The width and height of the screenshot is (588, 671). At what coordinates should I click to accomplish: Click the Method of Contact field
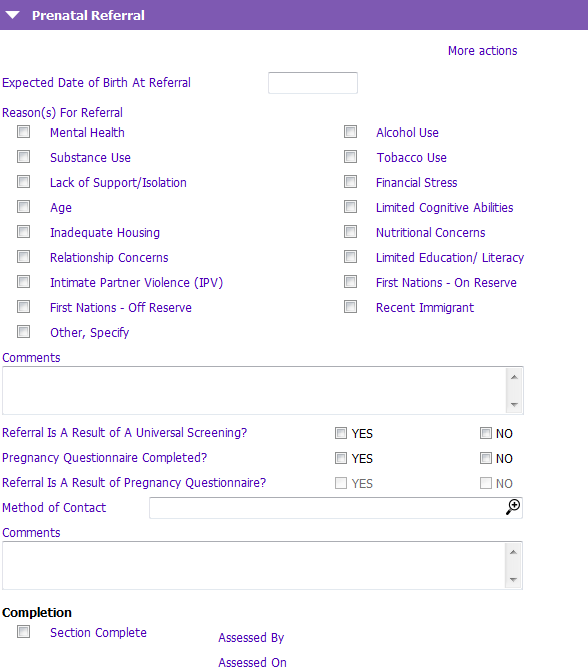(336, 508)
